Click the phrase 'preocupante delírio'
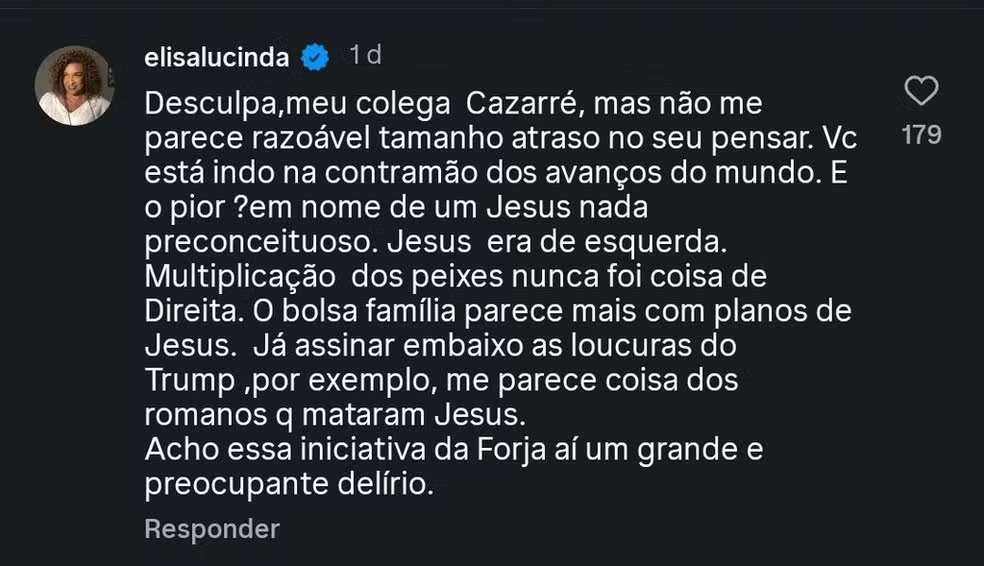 [x=289, y=485]
